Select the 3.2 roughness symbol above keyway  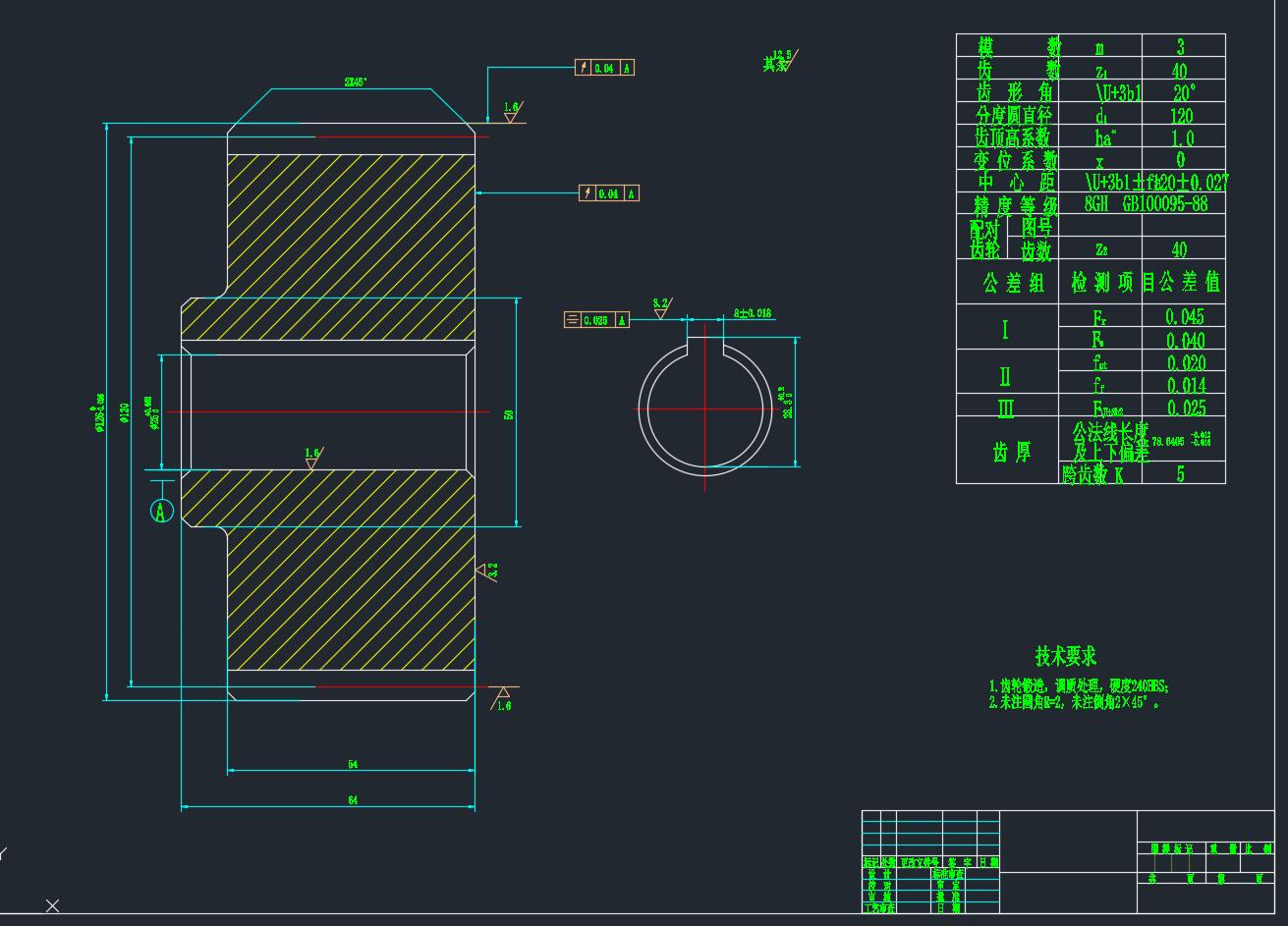tap(660, 308)
